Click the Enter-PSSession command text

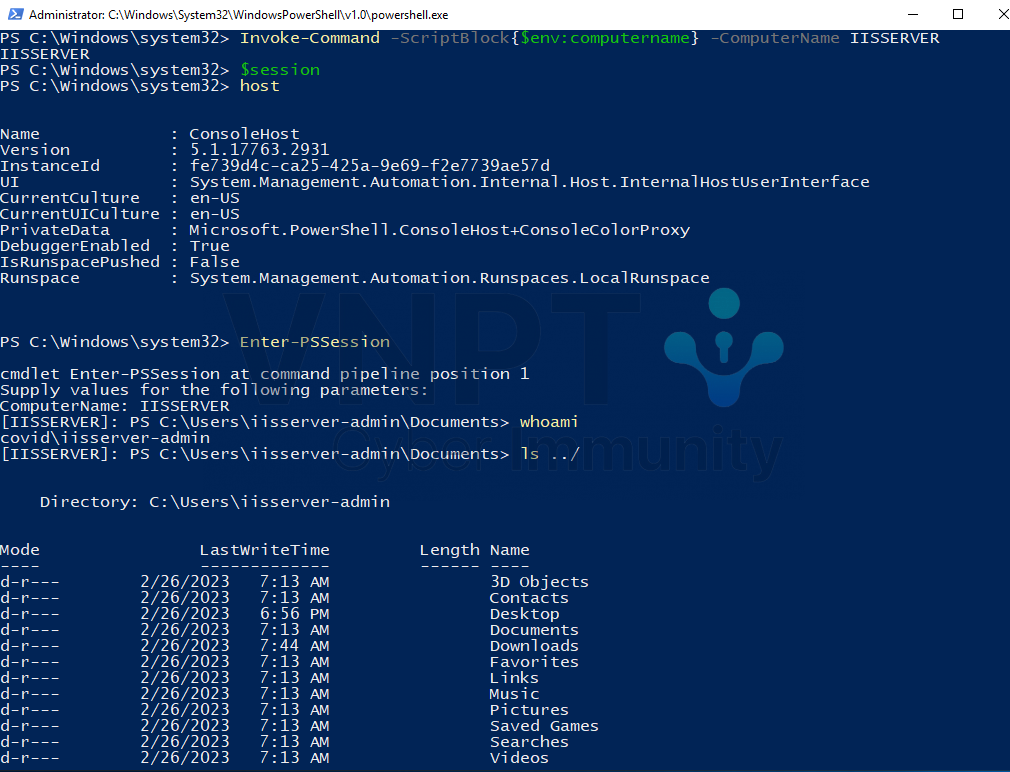point(314,342)
